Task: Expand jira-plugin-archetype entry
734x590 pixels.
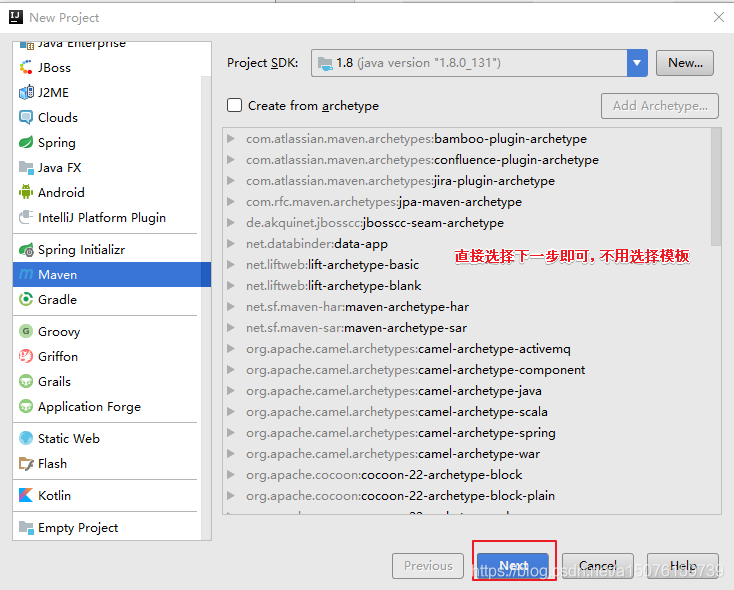Action: [230, 181]
